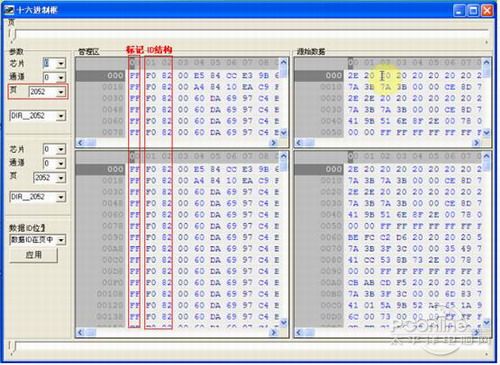500x365 pixels.
Task: Click scroll-down arrow in upper 管理区 hex panel
Action: (x=283, y=133)
